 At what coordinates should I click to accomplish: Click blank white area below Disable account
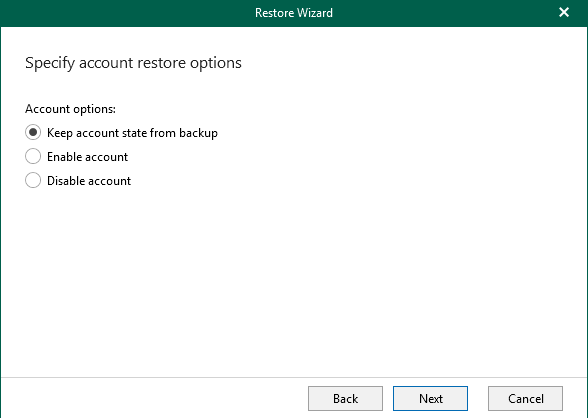coord(292,281)
